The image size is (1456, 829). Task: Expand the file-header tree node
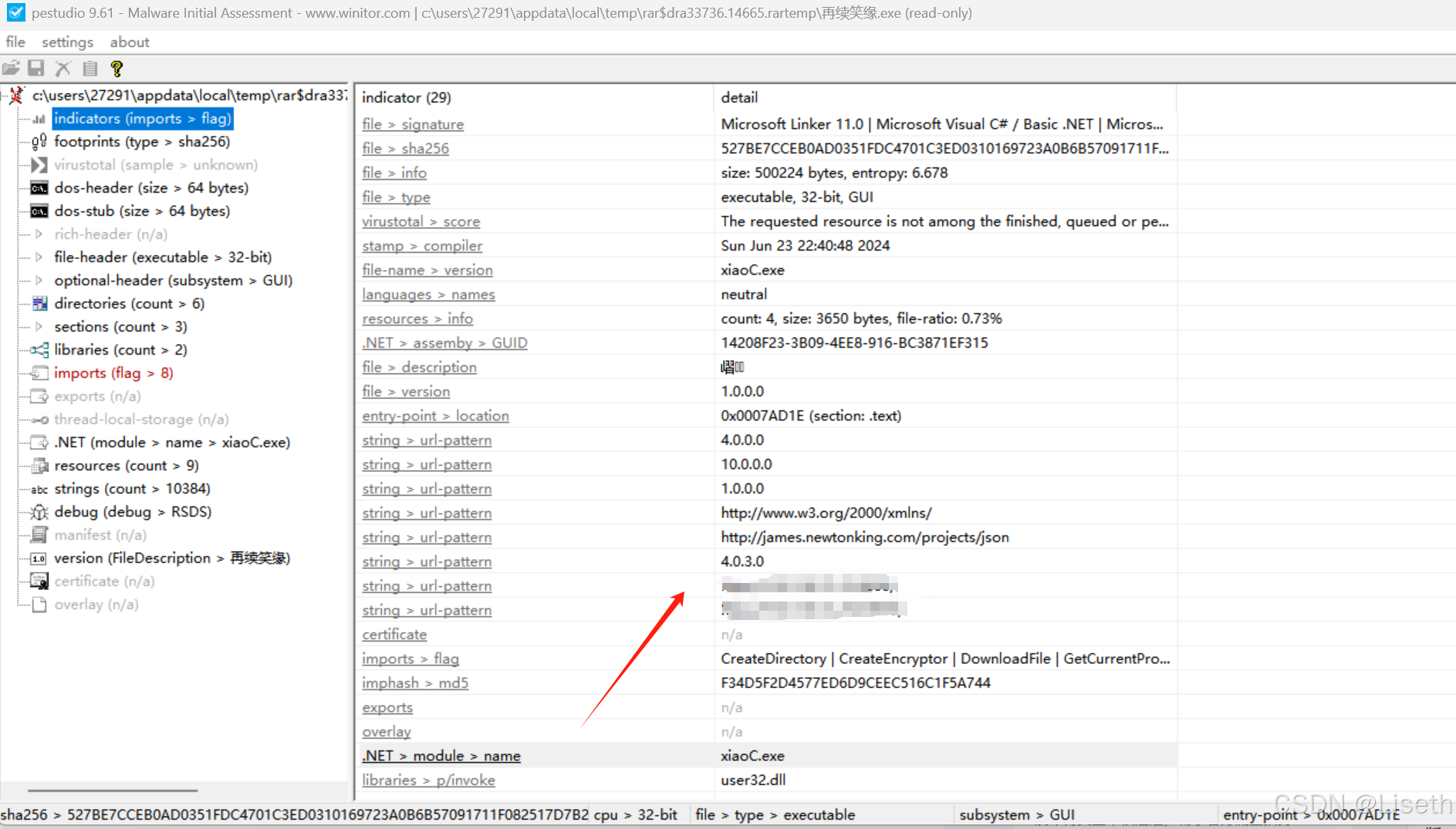(39, 257)
